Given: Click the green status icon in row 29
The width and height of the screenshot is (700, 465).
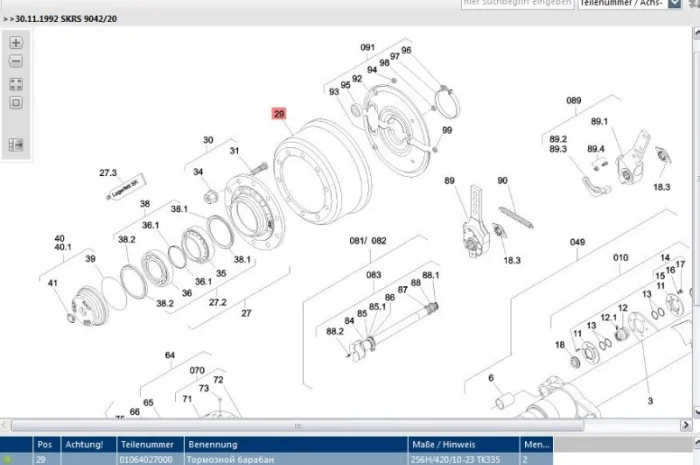Looking at the screenshot, I should pos(9,459).
